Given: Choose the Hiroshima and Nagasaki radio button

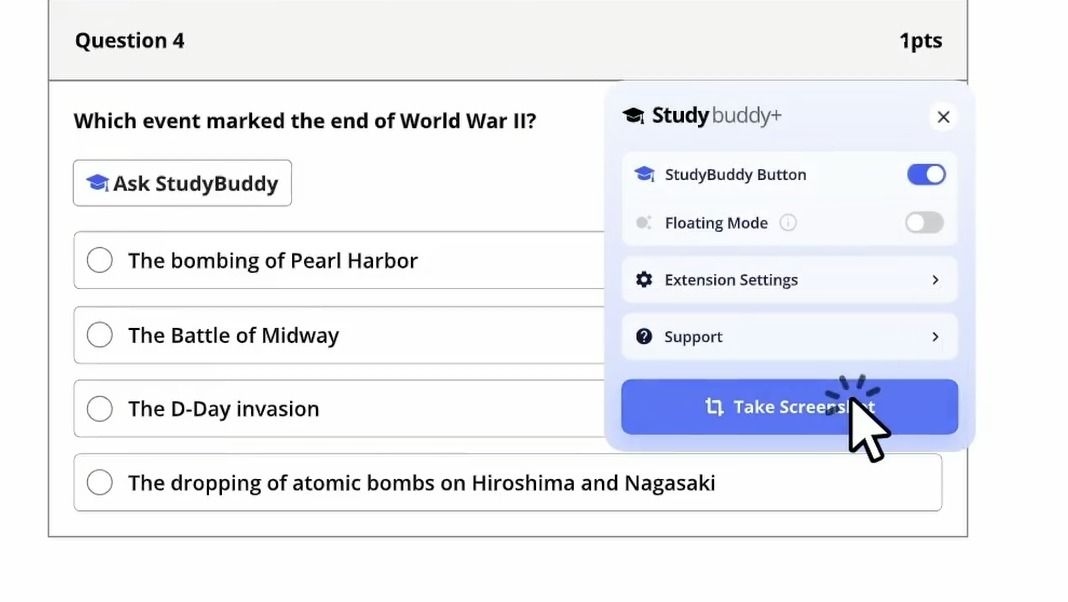Looking at the screenshot, I should click(99, 482).
